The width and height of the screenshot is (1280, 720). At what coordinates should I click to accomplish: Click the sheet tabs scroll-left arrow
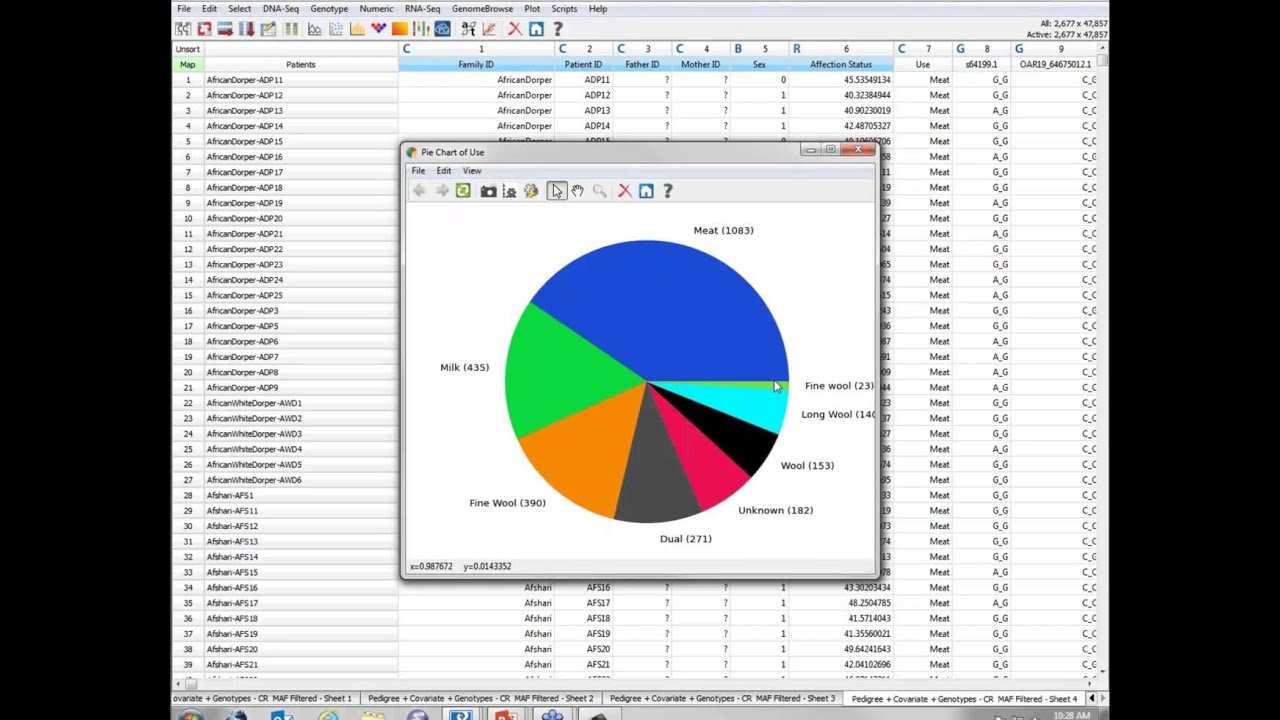click(x=1091, y=698)
